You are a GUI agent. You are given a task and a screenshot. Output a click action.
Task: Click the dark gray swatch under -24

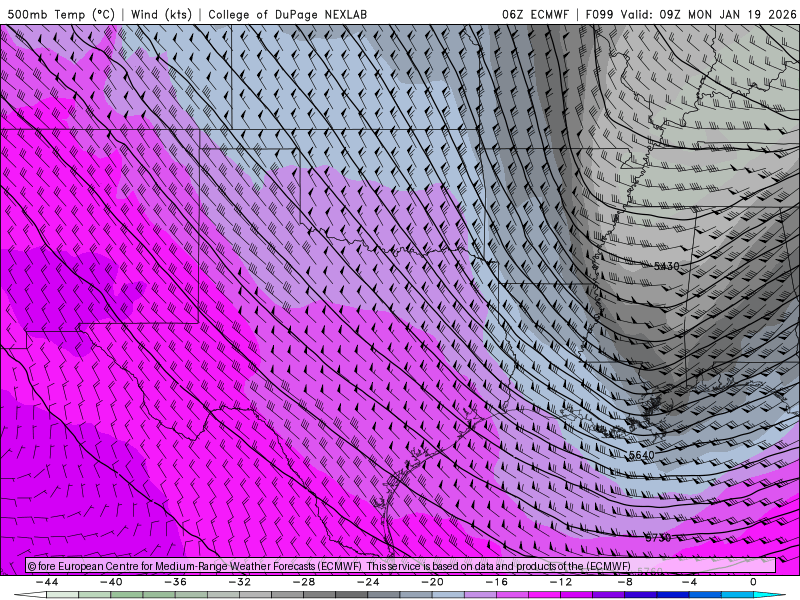click(352, 595)
